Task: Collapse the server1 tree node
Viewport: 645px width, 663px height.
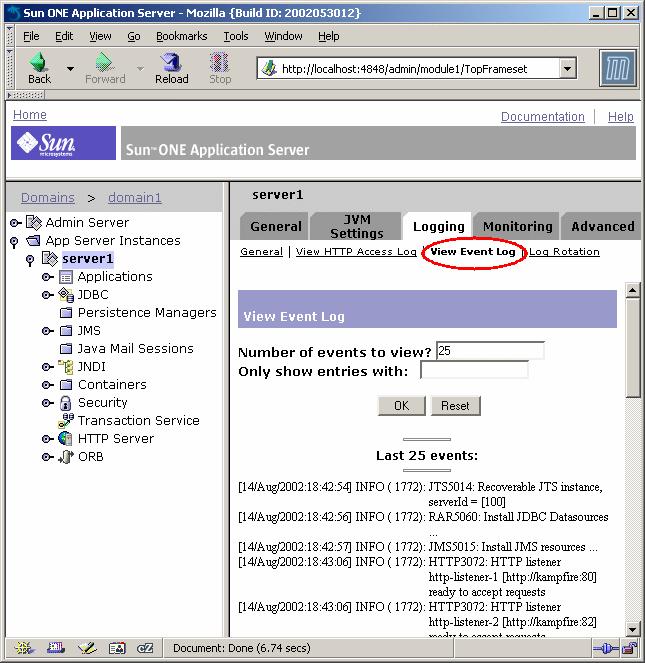Action: [x=30, y=260]
